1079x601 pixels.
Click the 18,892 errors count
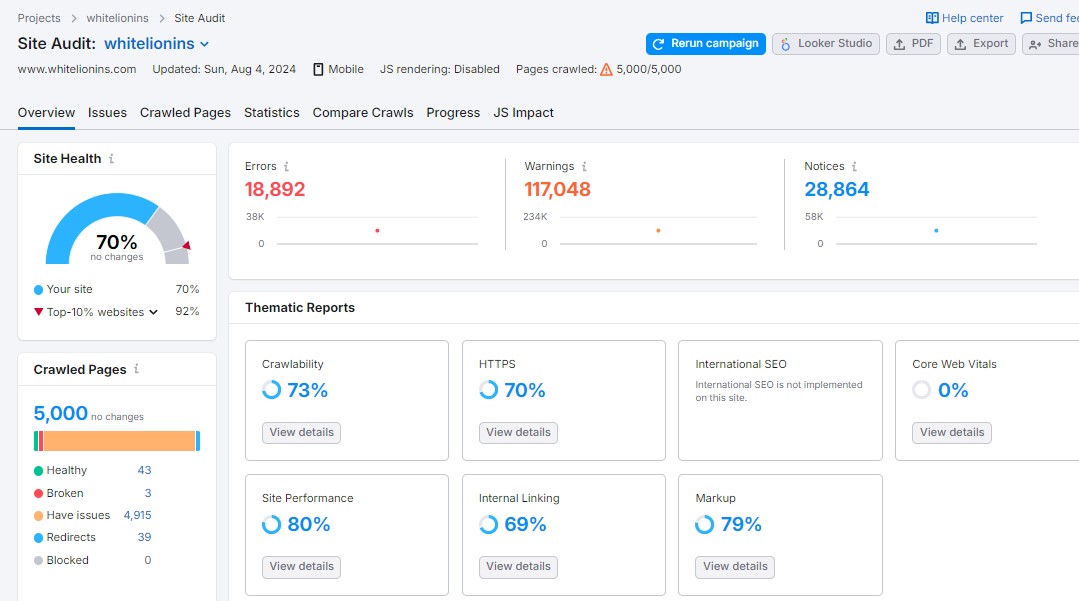pyautogui.click(x=275, y=189)
